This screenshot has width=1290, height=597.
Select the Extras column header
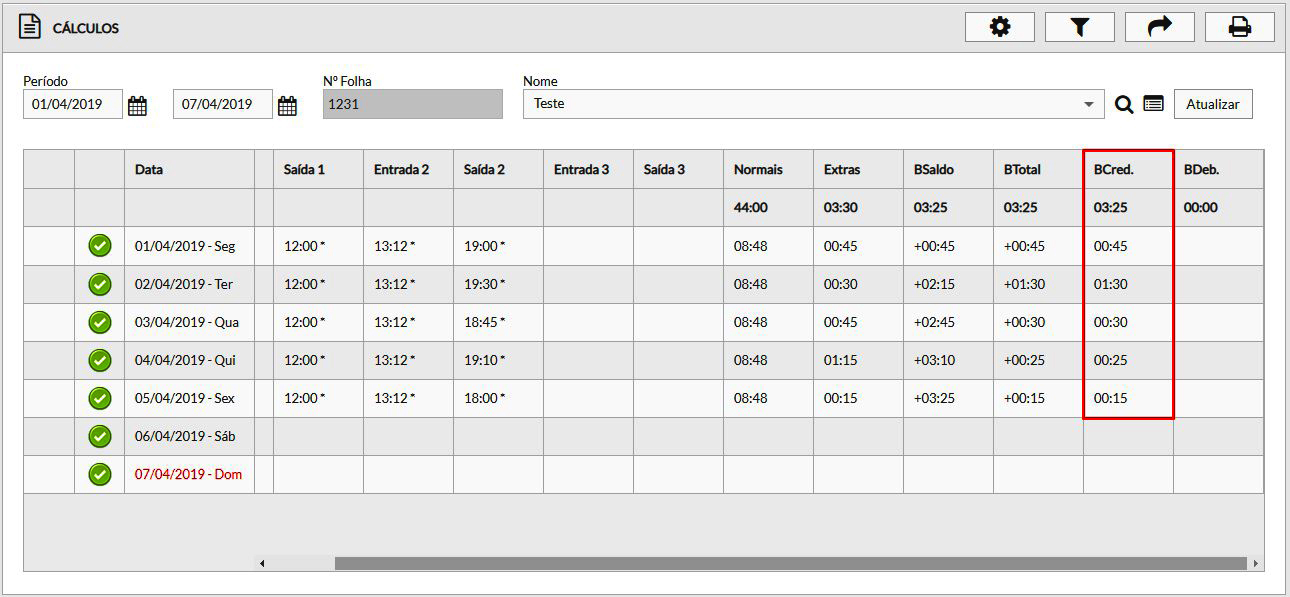click(x=841, y=170)
